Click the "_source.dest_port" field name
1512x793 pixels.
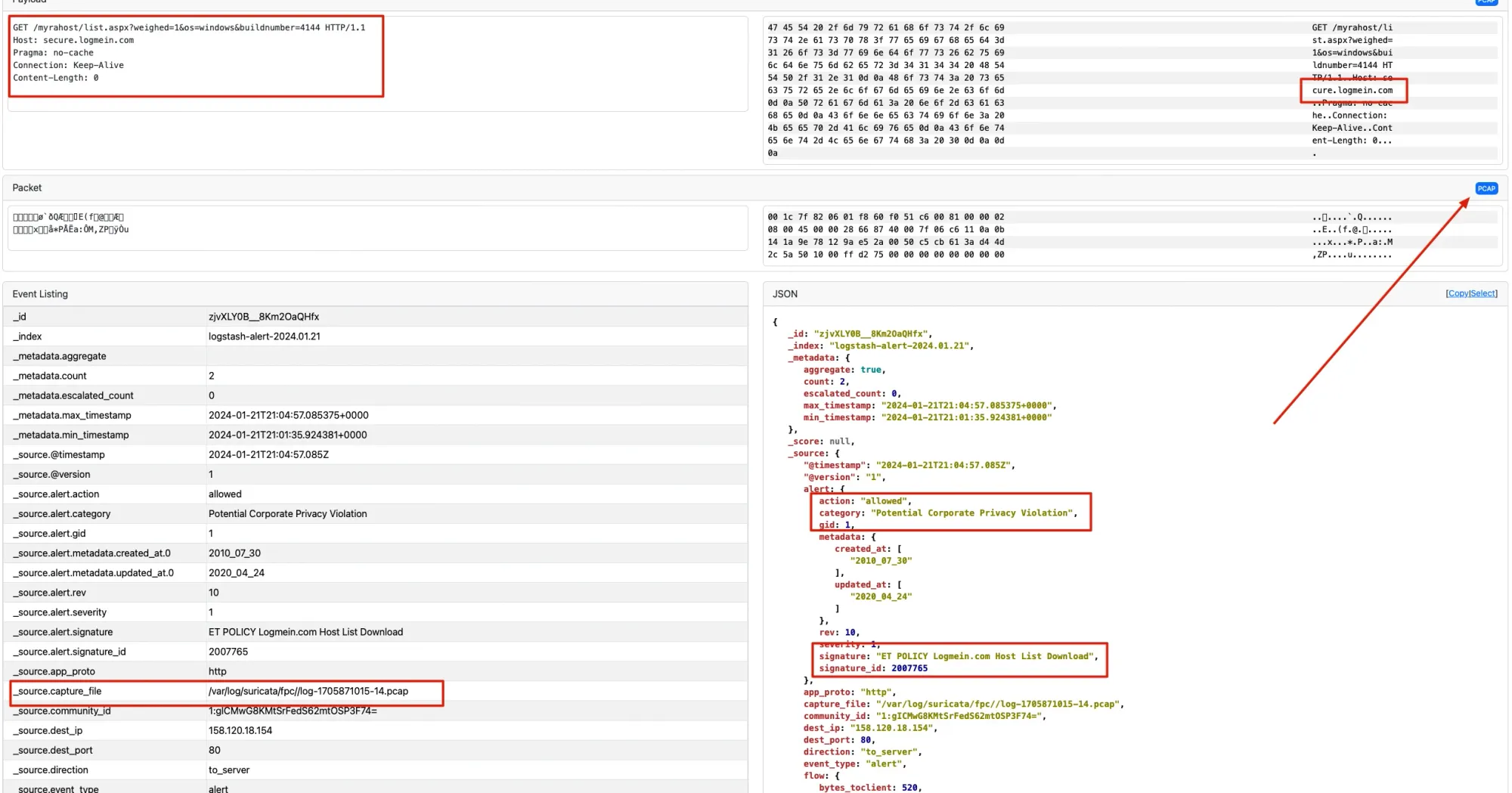coord(53,750)
